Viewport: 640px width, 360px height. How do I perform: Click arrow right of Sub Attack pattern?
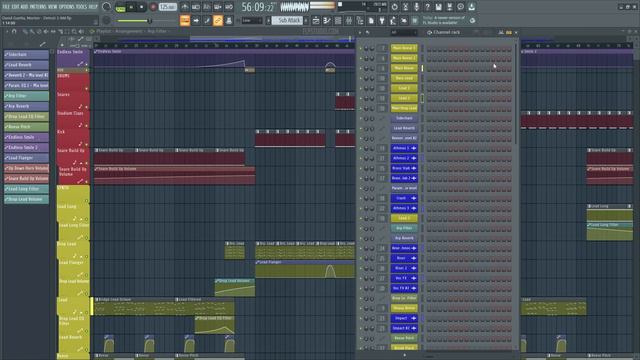pyautogui.click(x=306, y=20)
